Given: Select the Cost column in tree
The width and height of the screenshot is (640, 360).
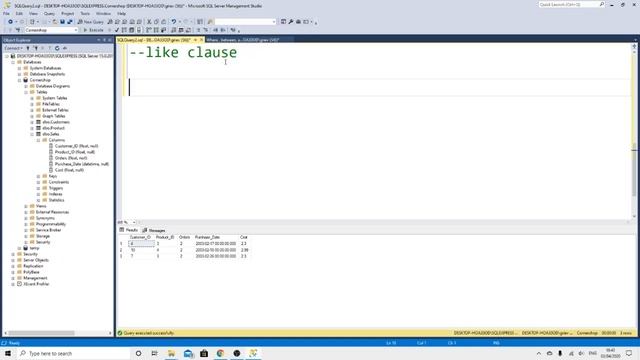Looking at the screenshot, I should tap(69, 170).
